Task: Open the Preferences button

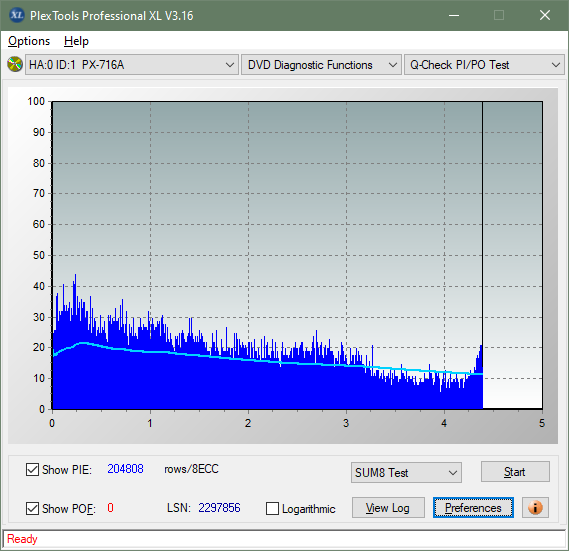Action: coord(473,508)
